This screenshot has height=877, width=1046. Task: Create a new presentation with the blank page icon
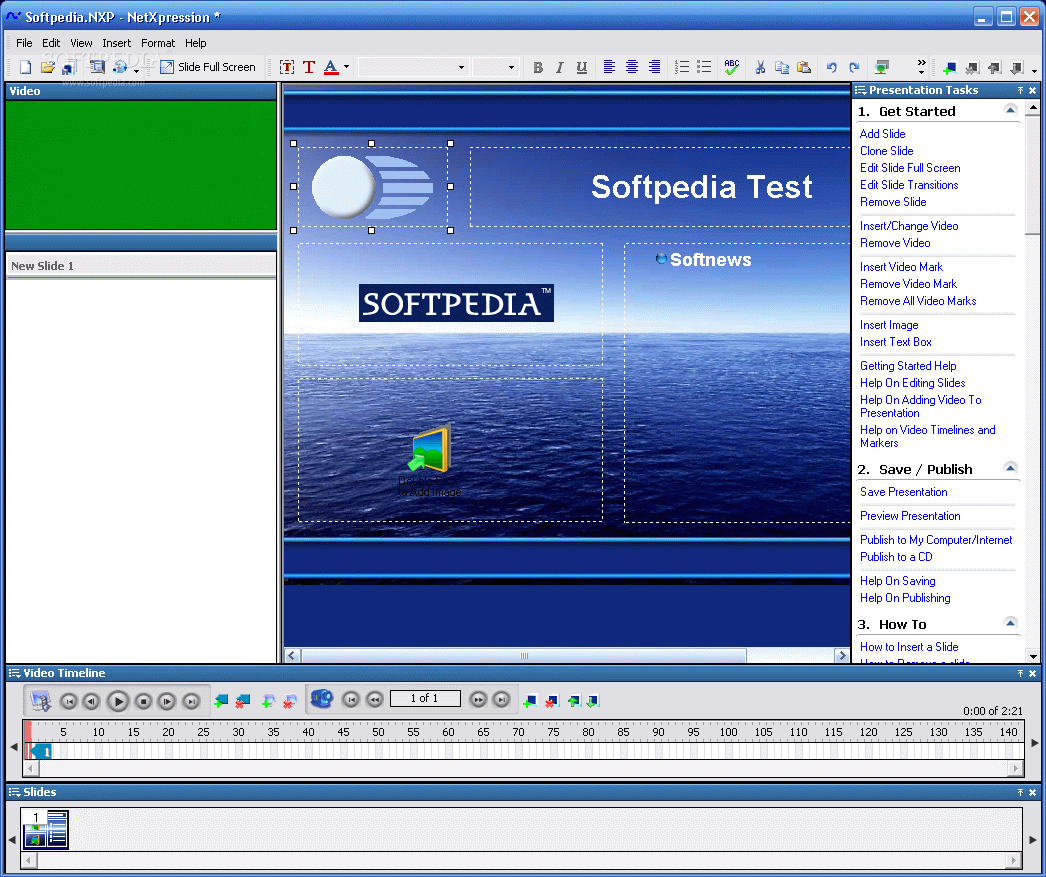[25, 67]
